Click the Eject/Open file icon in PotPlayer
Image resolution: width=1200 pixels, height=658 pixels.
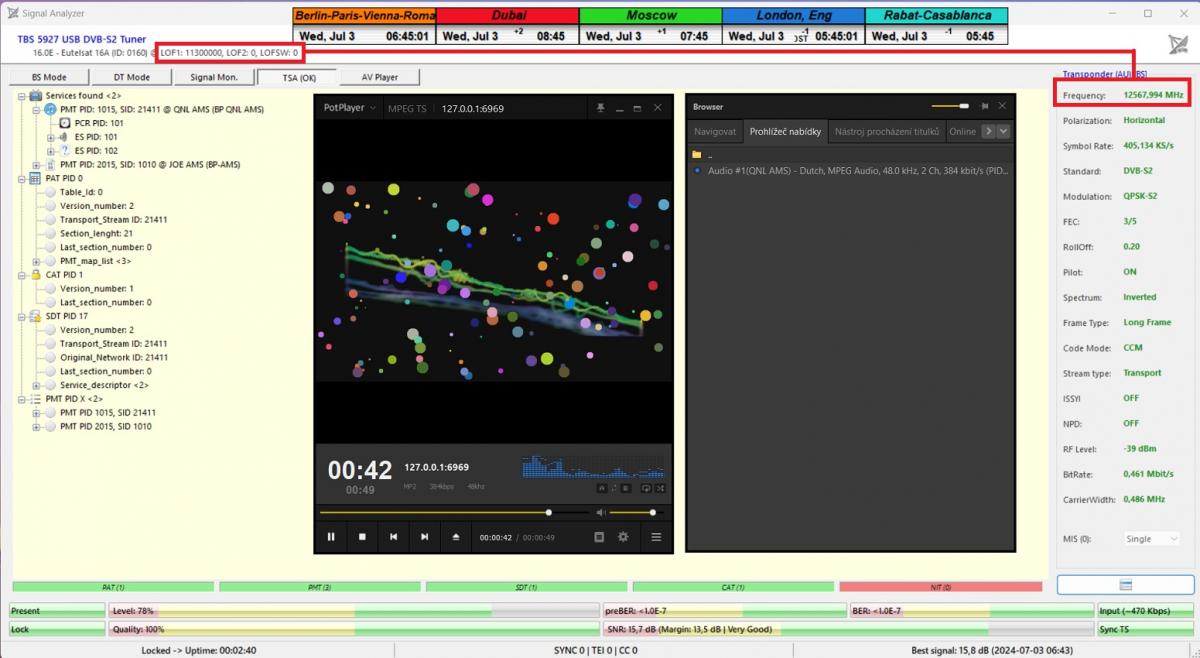click(456, 537)
